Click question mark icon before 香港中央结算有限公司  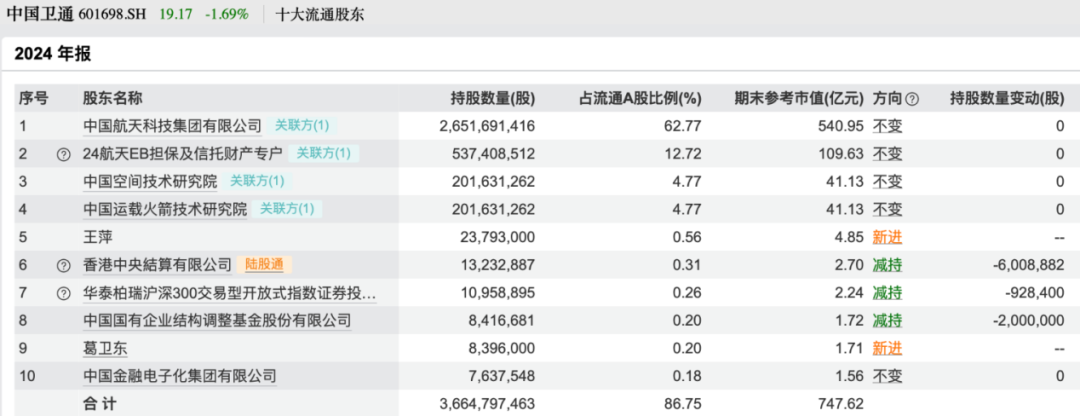coord(63,265)
